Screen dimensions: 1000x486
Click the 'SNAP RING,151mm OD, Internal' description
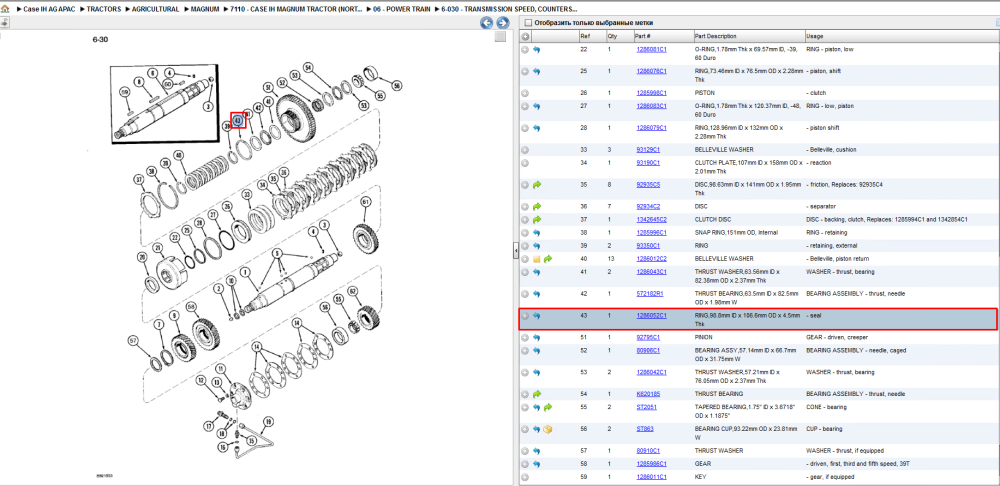pyautogui.click(x=736, y=232)
